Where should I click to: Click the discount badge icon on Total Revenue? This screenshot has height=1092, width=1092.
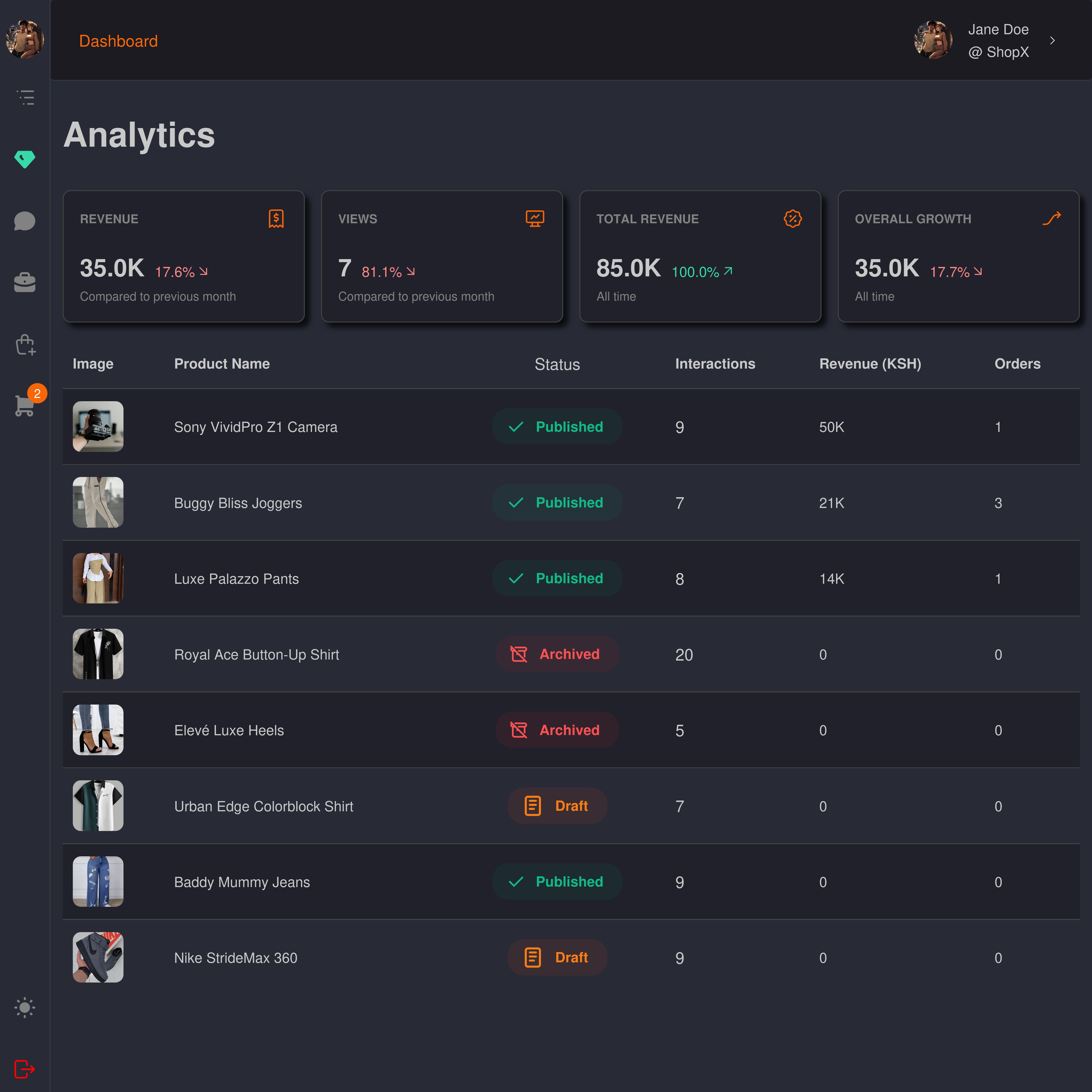tap(792, 219)
